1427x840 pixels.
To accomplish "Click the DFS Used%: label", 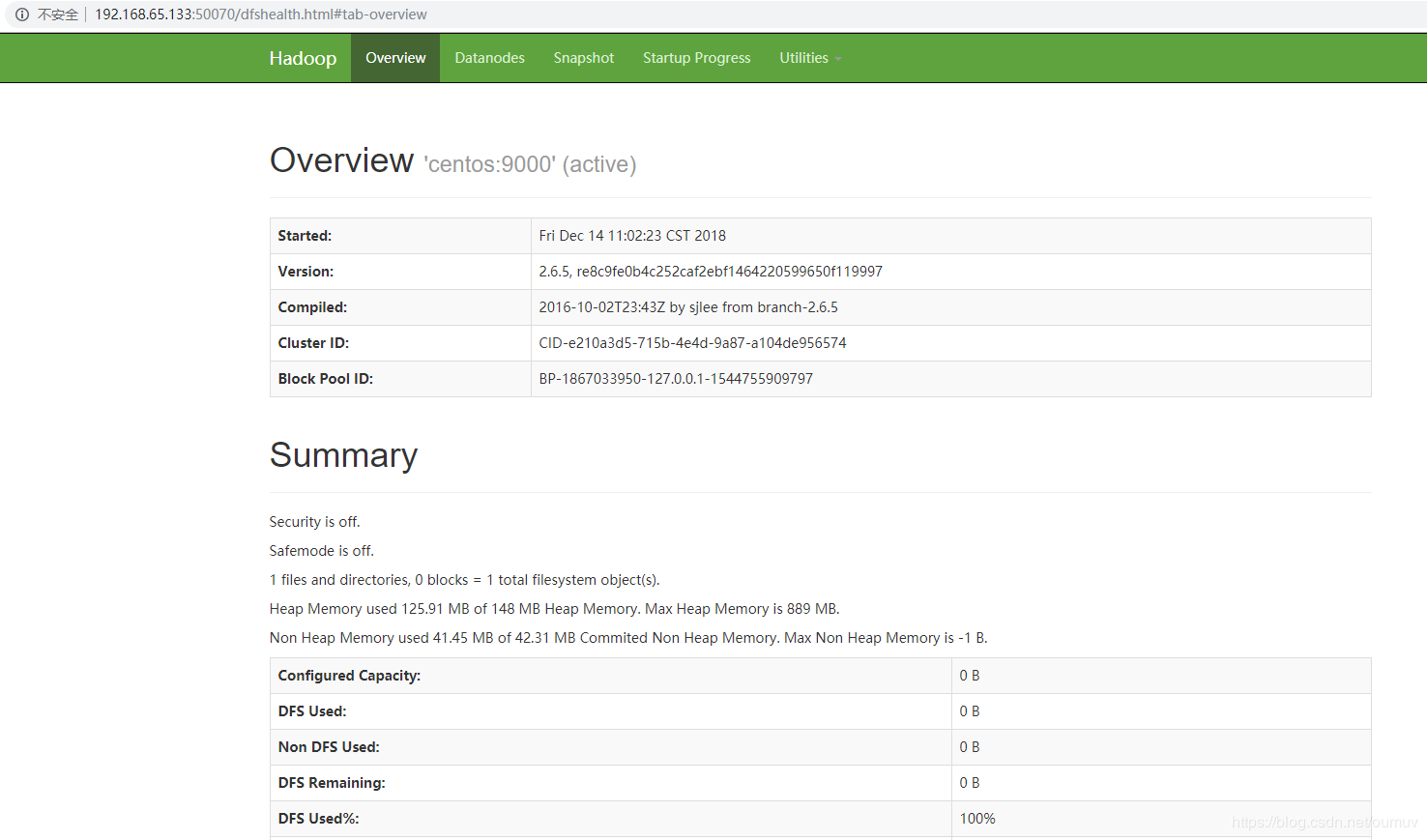I will (319, 819).
